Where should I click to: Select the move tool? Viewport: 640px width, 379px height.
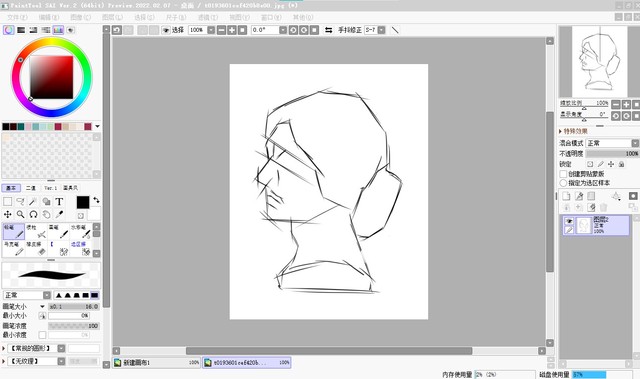8,214
